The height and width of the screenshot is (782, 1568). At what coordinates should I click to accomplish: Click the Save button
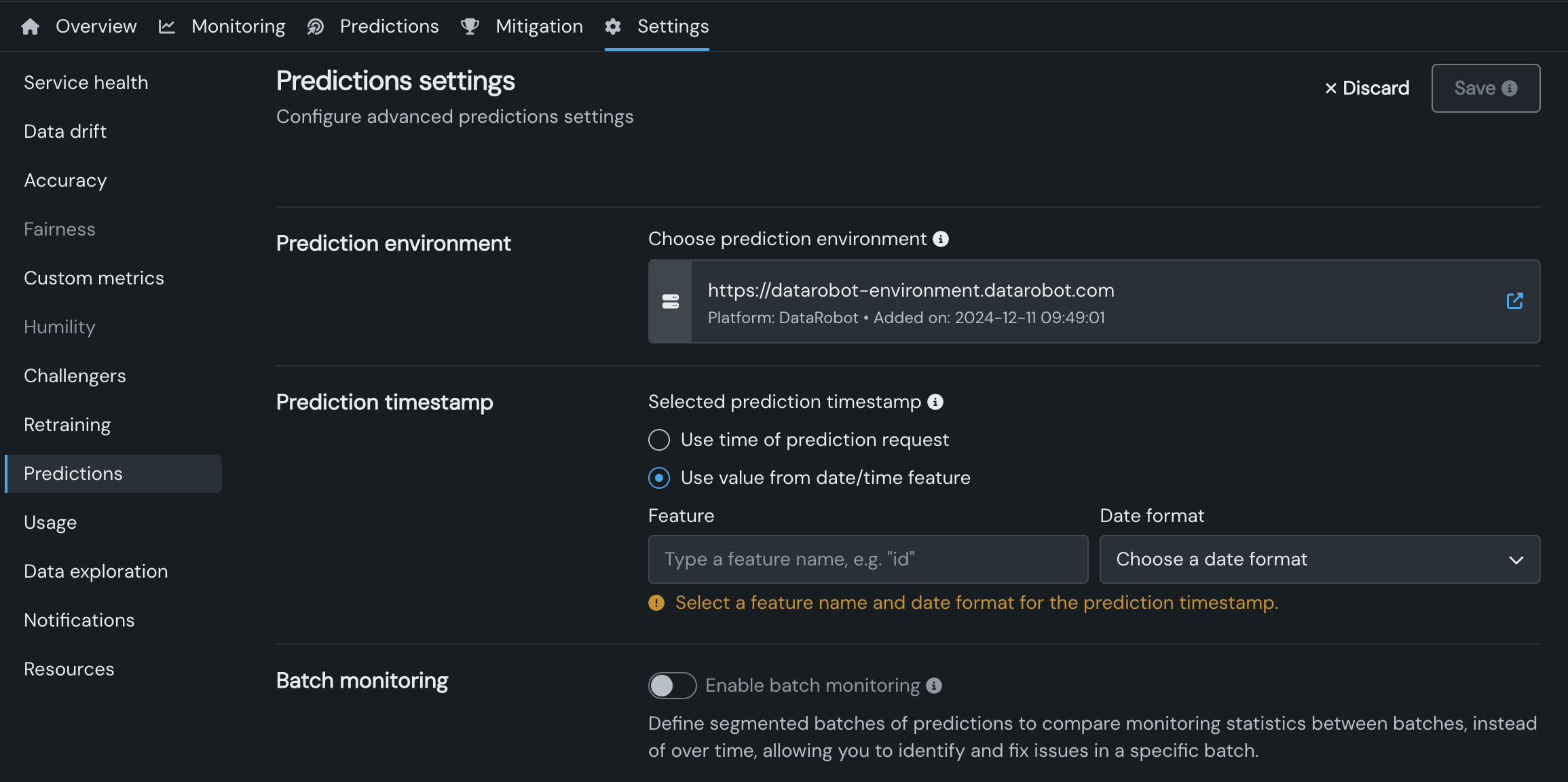pos(1485,88)
